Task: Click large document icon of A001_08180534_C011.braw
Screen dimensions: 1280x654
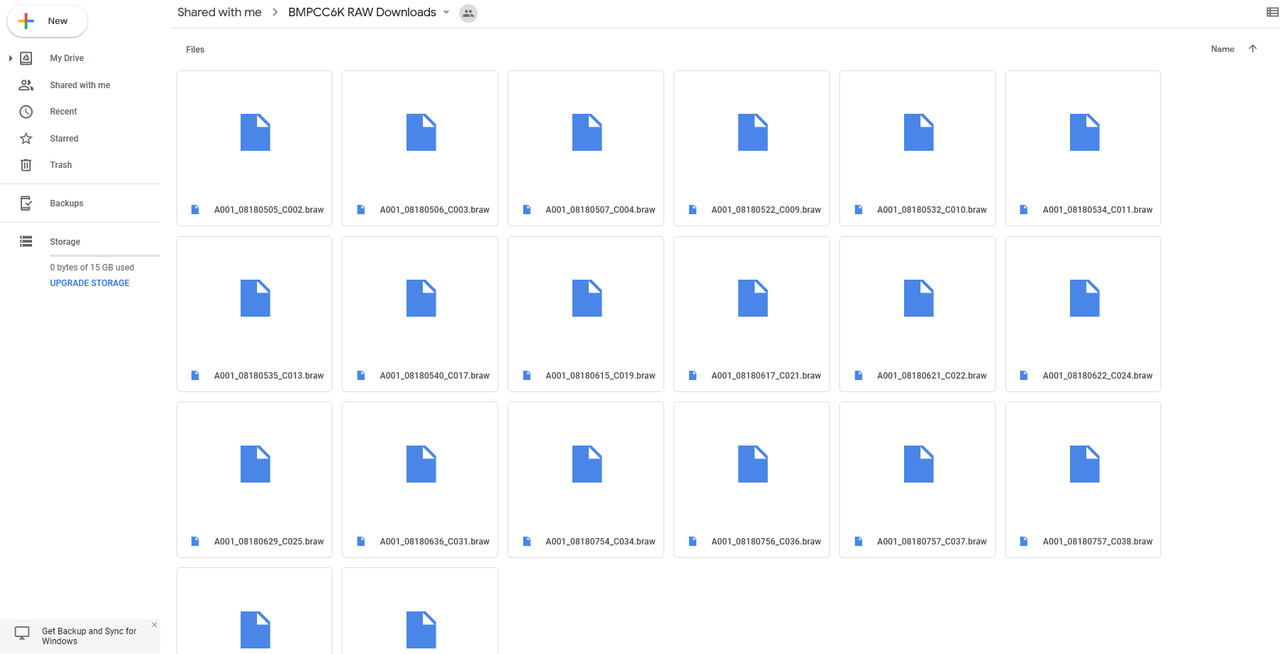Action: [x=1085, y=133]
